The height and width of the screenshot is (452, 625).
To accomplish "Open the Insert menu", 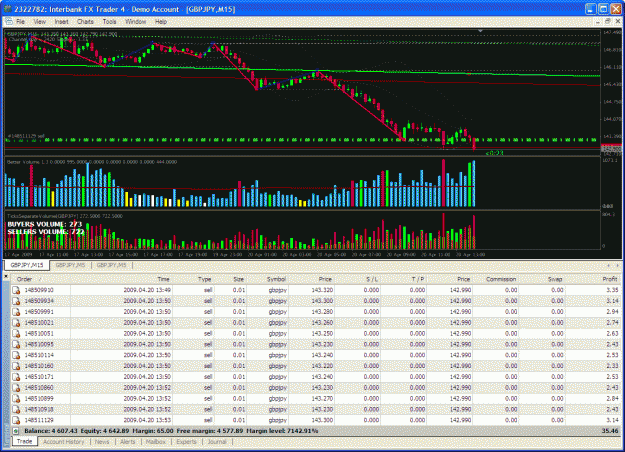I will click(x=61, y=22).
